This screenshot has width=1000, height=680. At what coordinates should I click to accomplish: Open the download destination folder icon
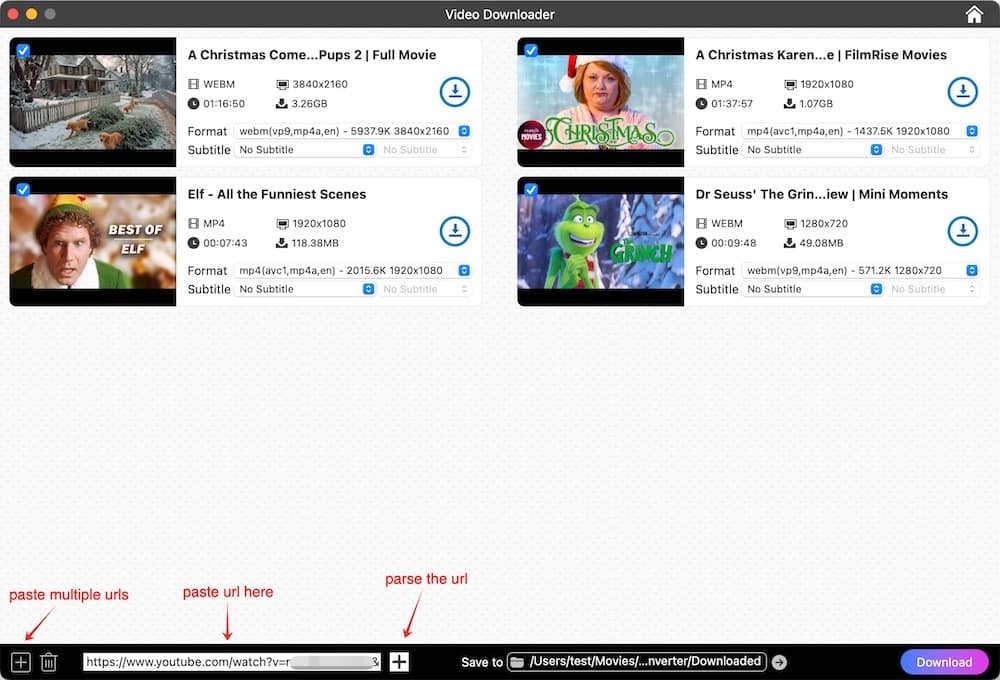click(516, 661)
